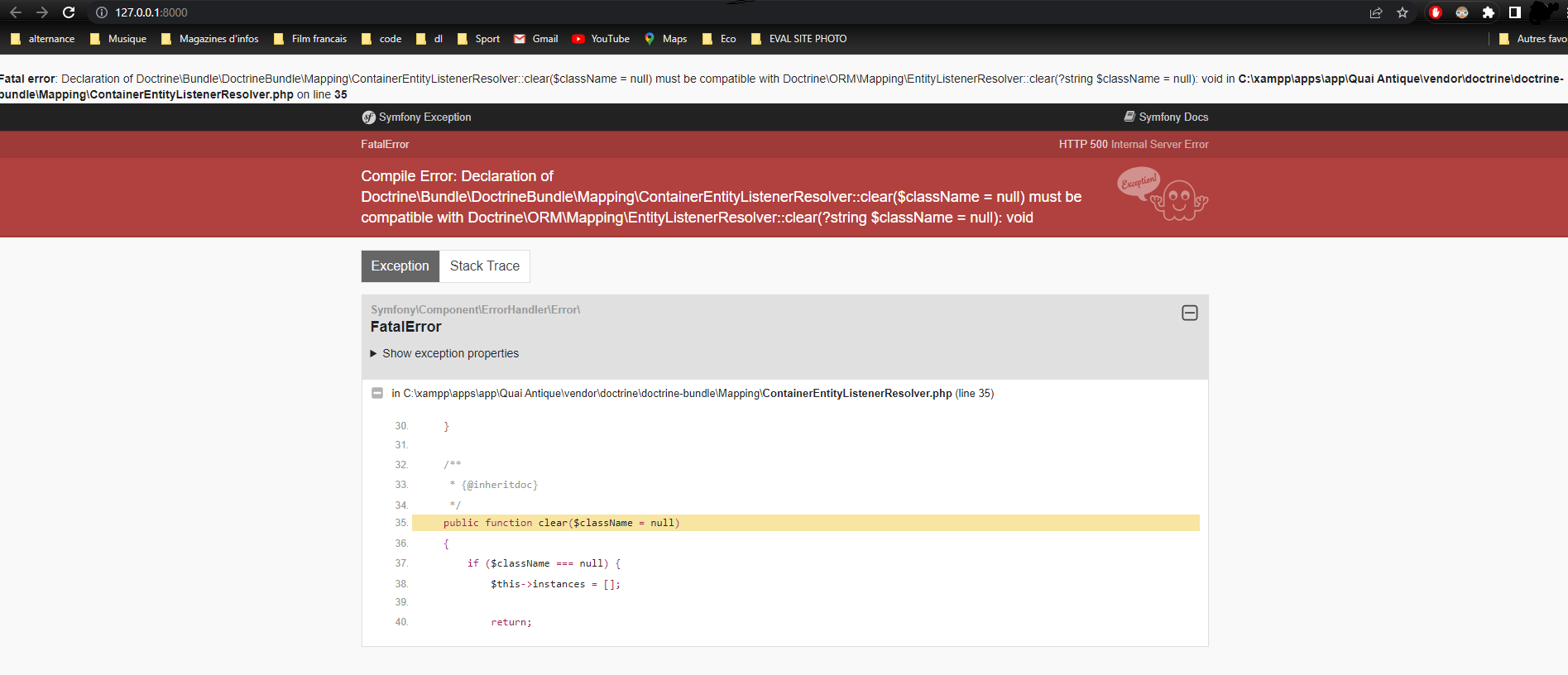Click the HTTP 500 Internal Server Error text

click(x=1134, y=145)
